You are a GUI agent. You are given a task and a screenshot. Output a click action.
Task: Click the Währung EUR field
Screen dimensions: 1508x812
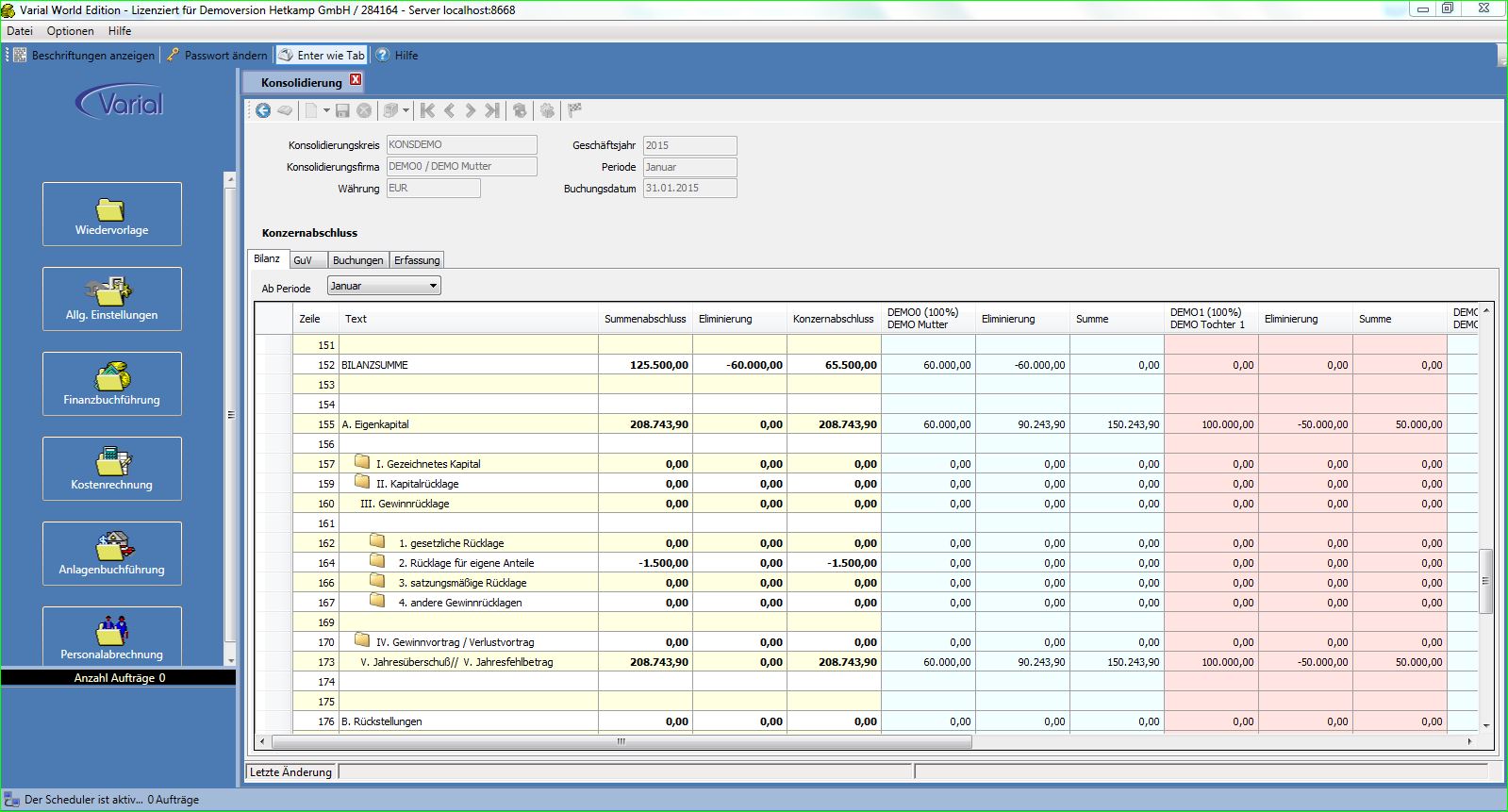pos(433,188)
